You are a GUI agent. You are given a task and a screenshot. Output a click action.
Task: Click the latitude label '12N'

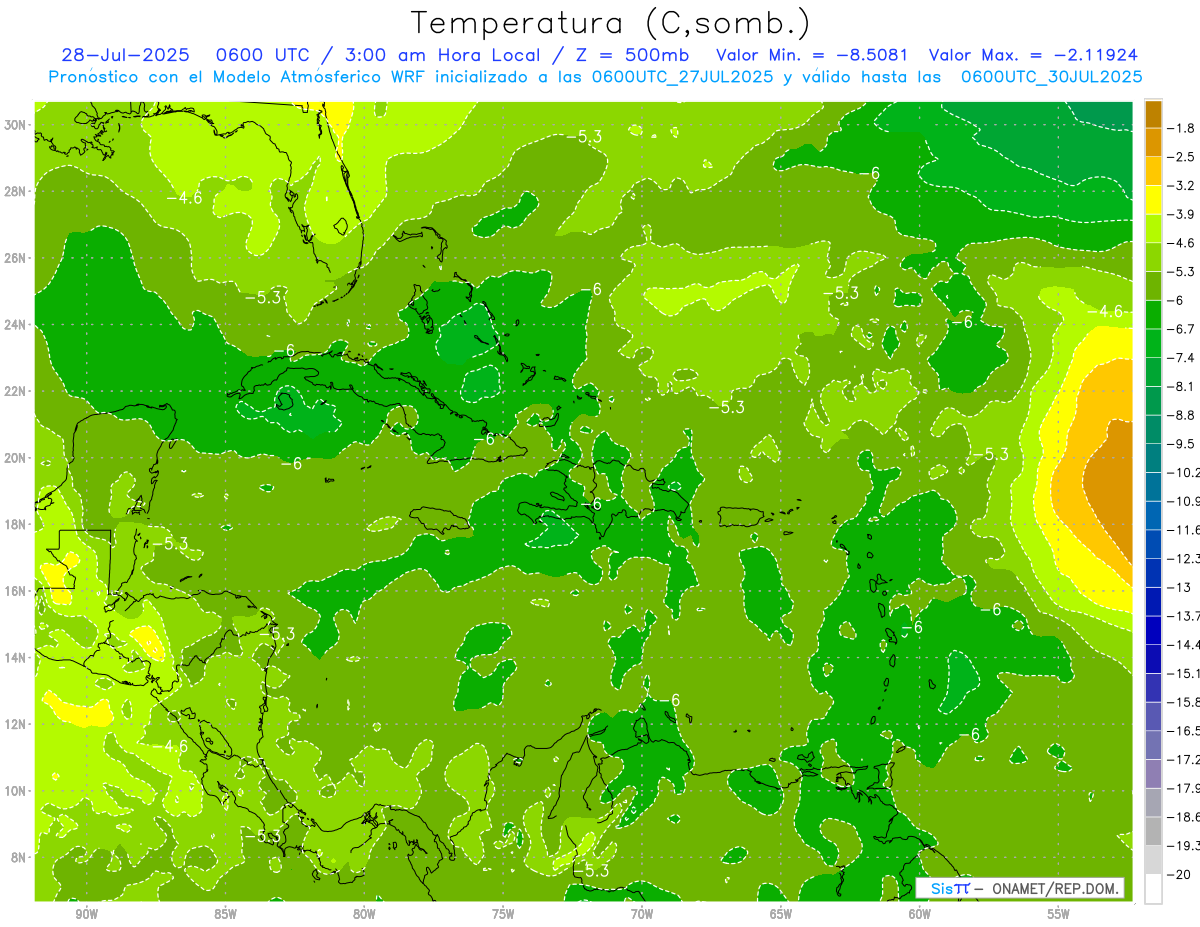[16, 724]
